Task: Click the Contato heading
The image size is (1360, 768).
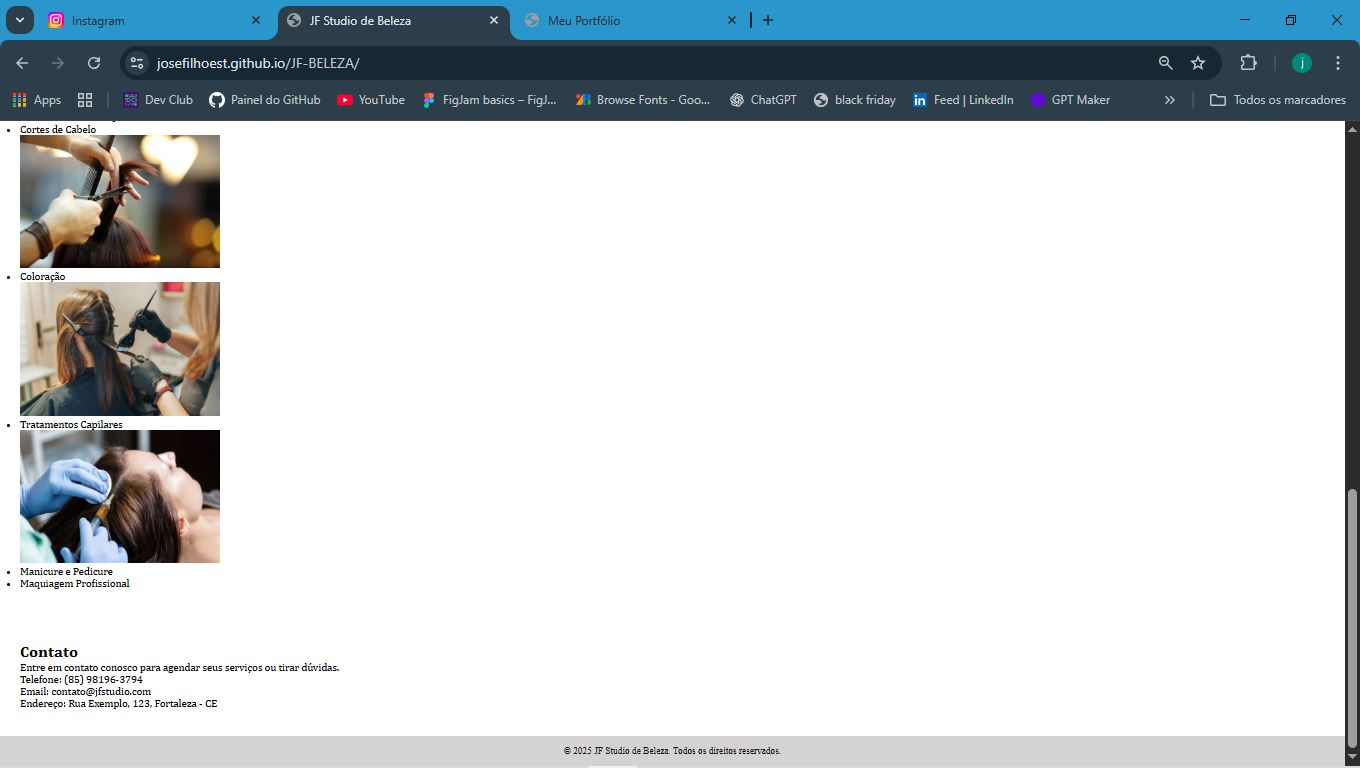Action: pos(49,652)
